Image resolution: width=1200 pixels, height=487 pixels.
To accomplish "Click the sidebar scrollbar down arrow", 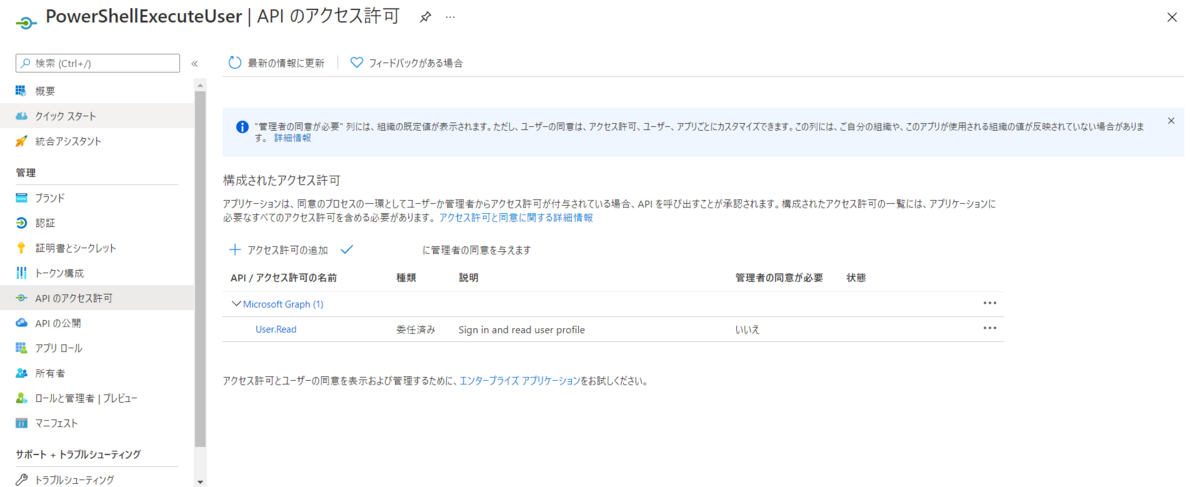I will click(200, 481).
